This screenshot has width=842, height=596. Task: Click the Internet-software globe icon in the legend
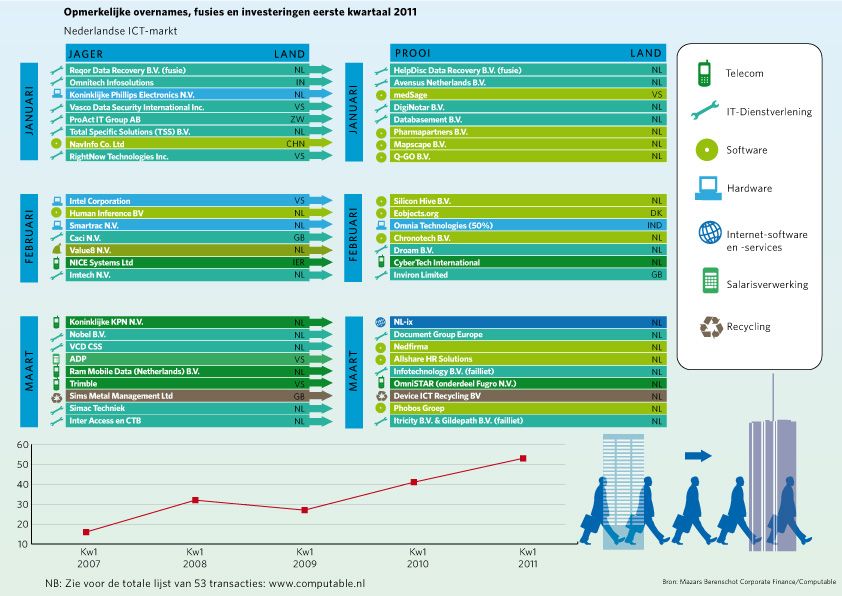(710, 232)
